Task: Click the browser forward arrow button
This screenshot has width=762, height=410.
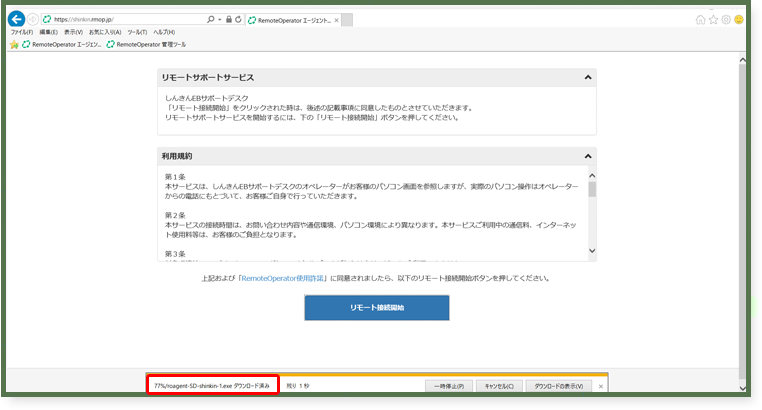Action: (33, 19)
